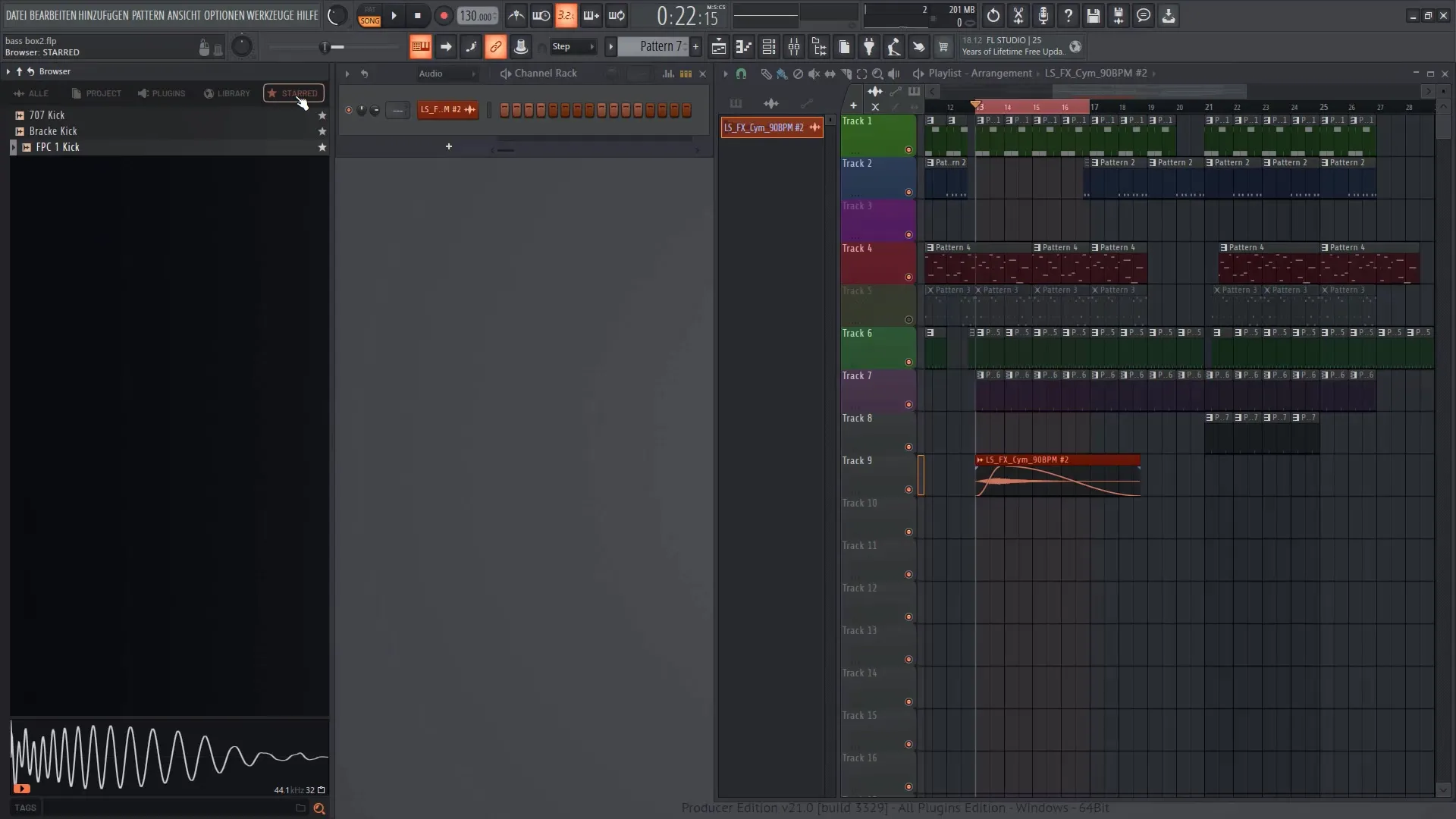Arm the red Record button

pos(444,15)
